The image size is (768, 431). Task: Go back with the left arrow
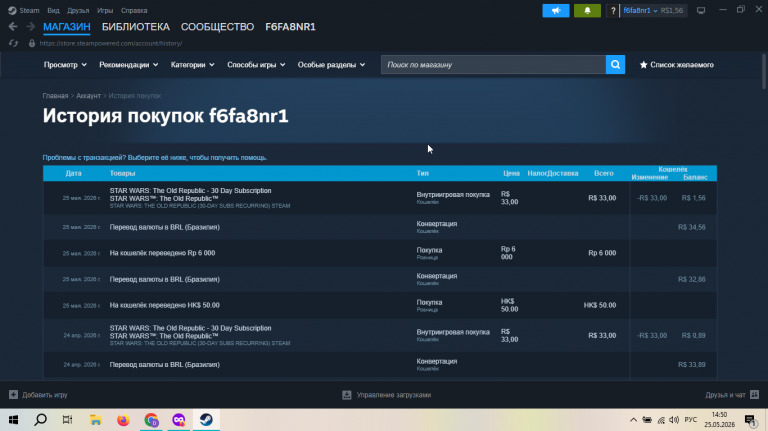(13, 27)
